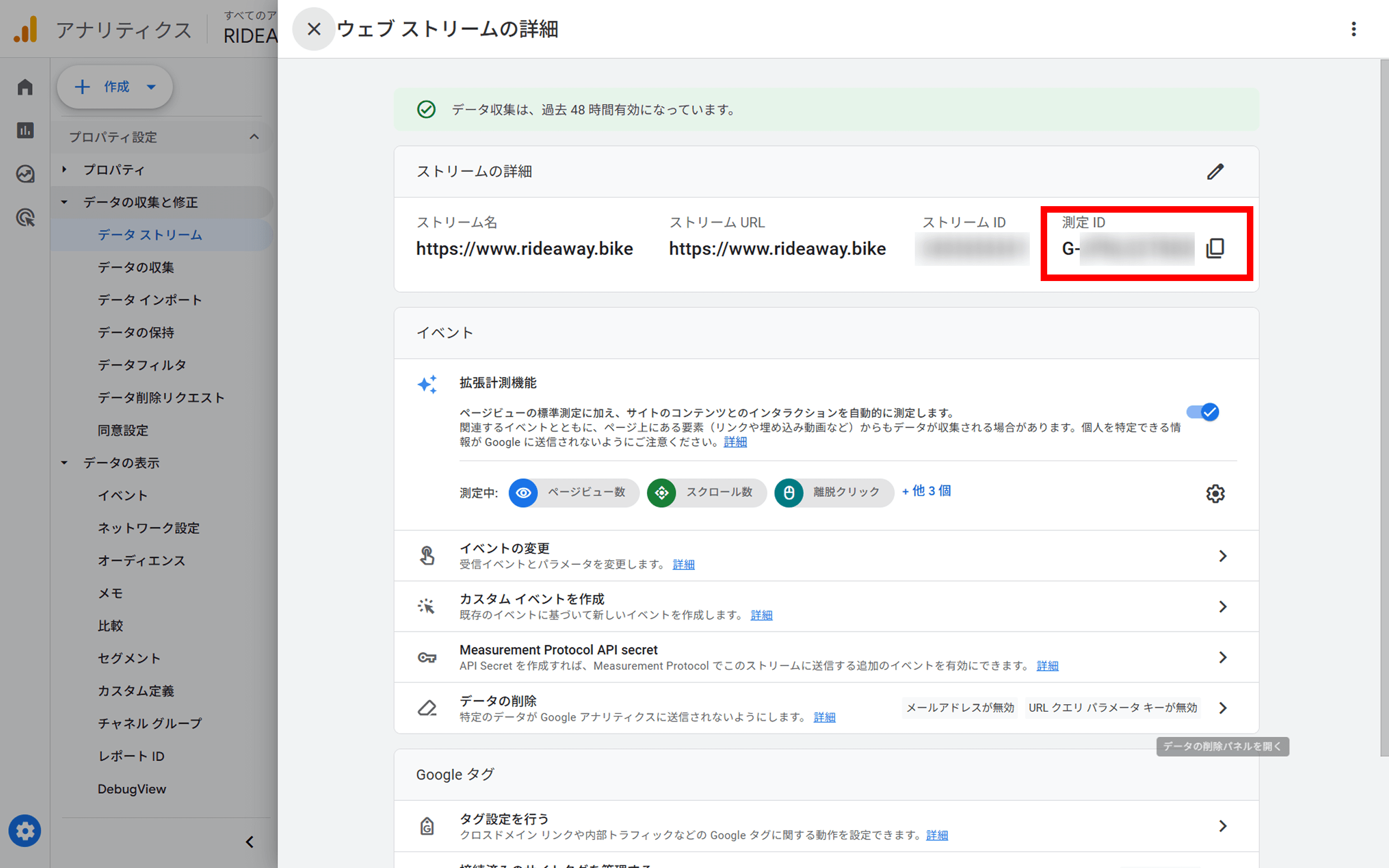Select データの収集 in the sidebar

coord(136,267)
